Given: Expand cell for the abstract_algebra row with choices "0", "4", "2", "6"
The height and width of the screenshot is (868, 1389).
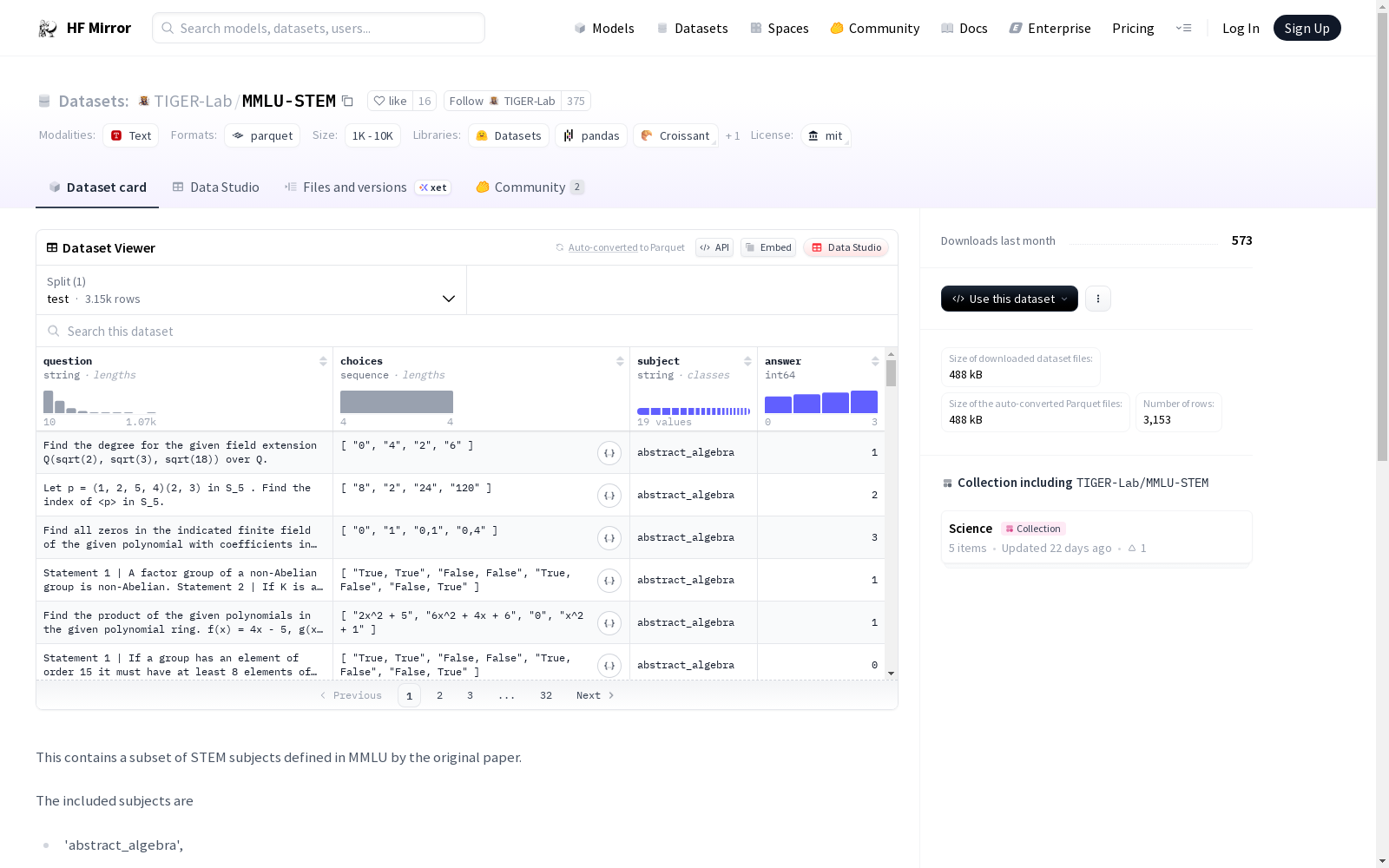Looking at the screenshot, I should click(609, 453).
